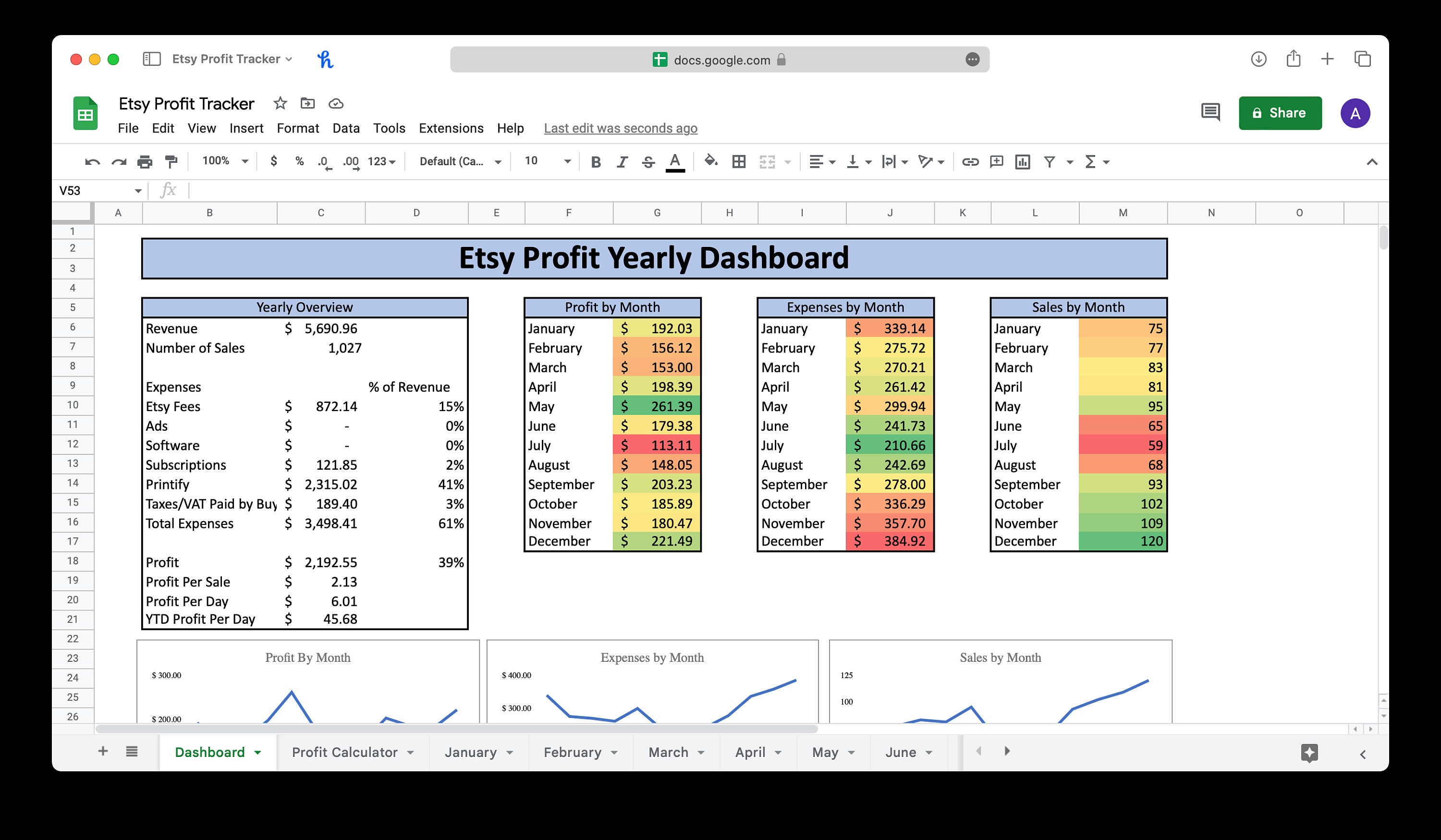Format selection as currency
The image size is (1441, 840).
point(273,162)
